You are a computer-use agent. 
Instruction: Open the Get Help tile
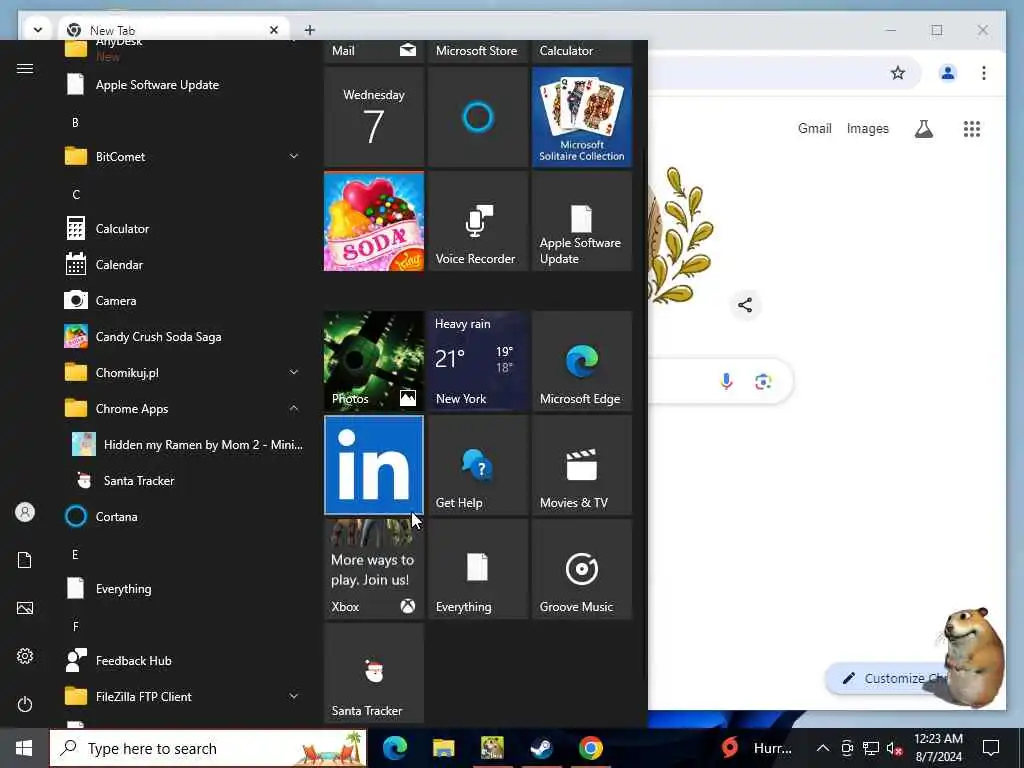click(478, 465)
